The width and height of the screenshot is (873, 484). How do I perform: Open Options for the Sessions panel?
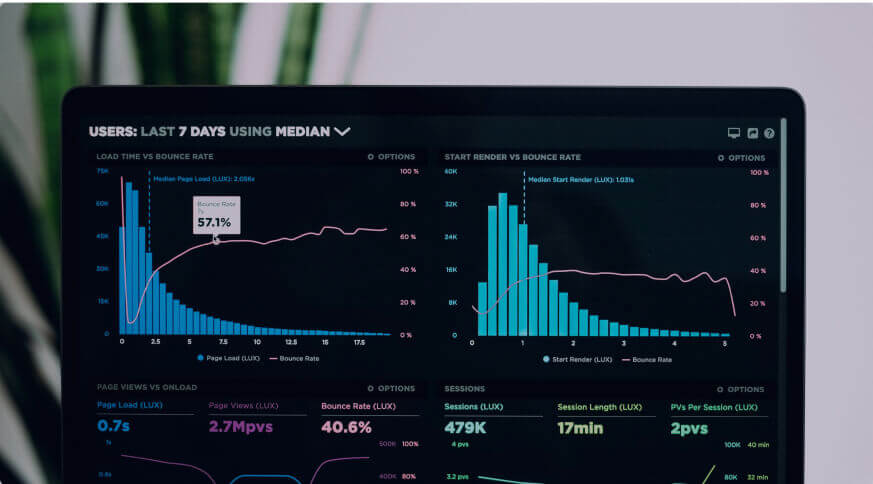coord(745,389)
